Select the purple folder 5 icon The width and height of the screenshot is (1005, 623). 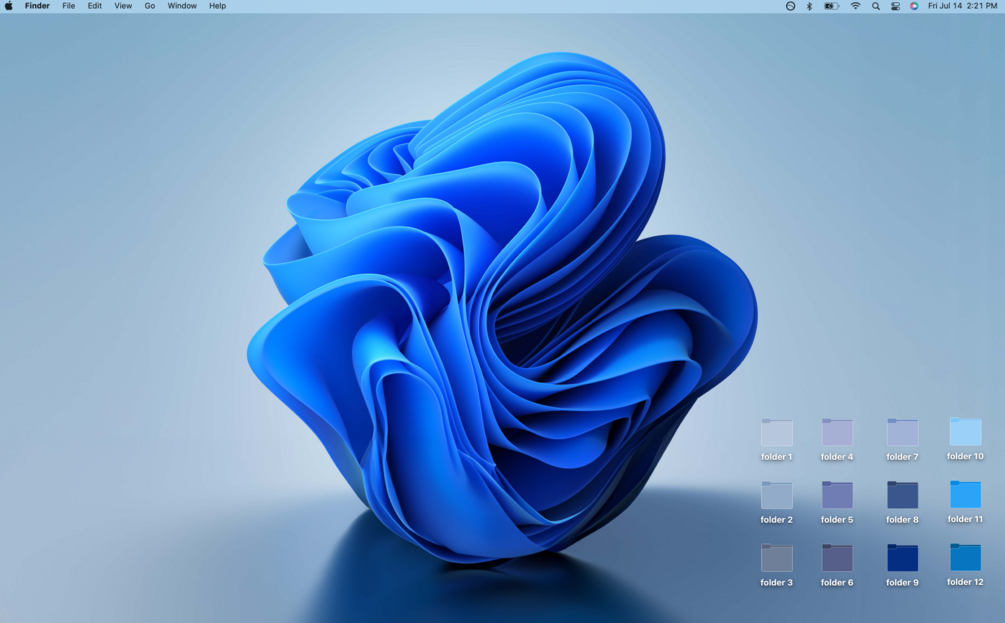click(837, 495)
